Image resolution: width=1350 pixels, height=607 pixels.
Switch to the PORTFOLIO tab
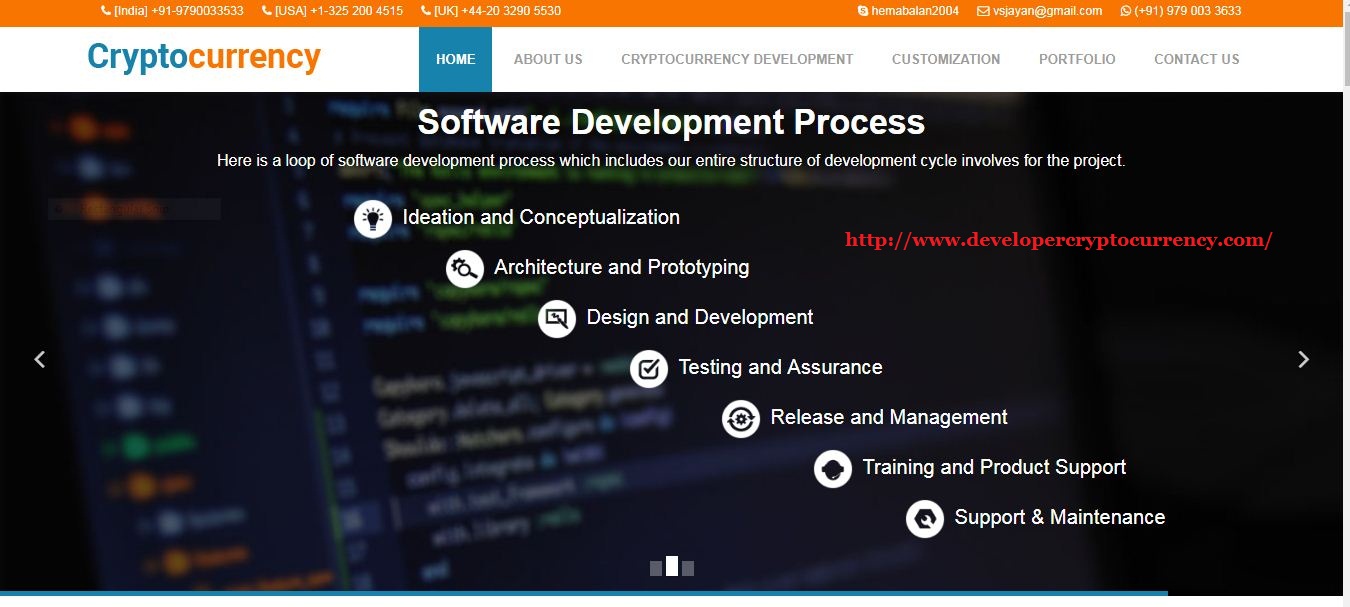click(1077, 59)
